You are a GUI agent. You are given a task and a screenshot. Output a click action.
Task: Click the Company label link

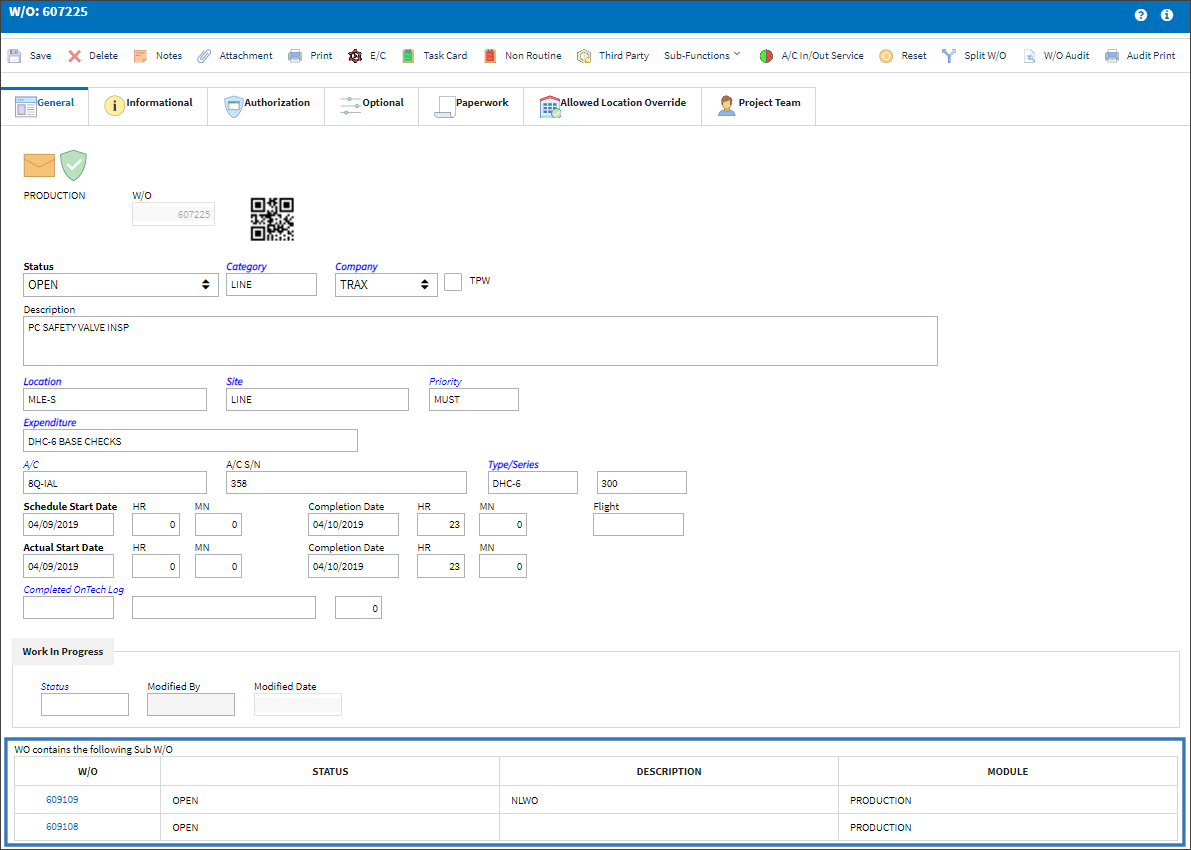pos(356,267)
